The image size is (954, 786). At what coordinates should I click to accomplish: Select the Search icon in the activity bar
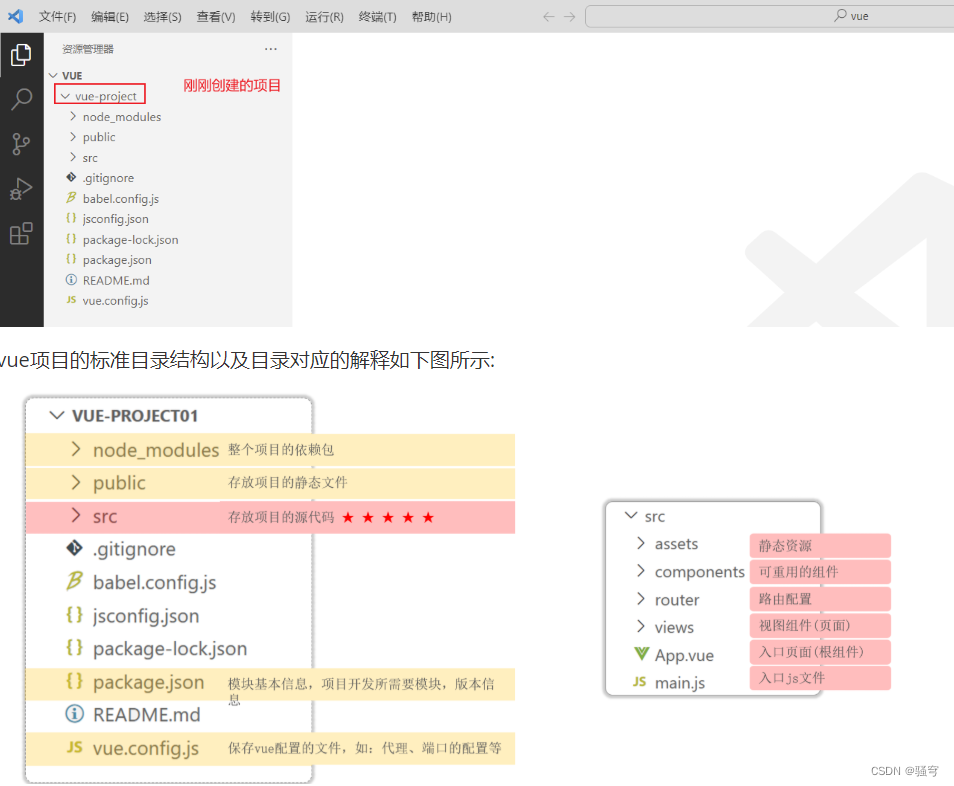(x=21, y=99)
